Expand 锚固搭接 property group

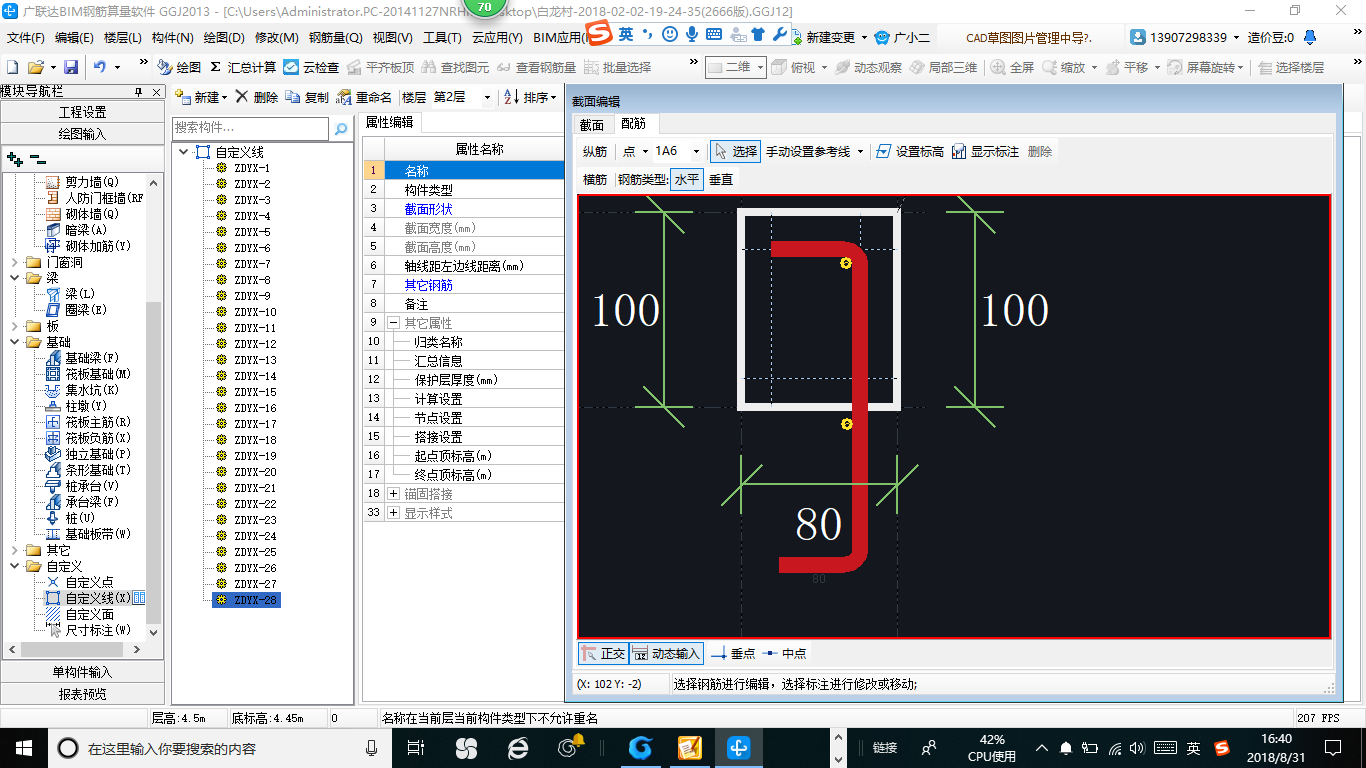(393, 494)
